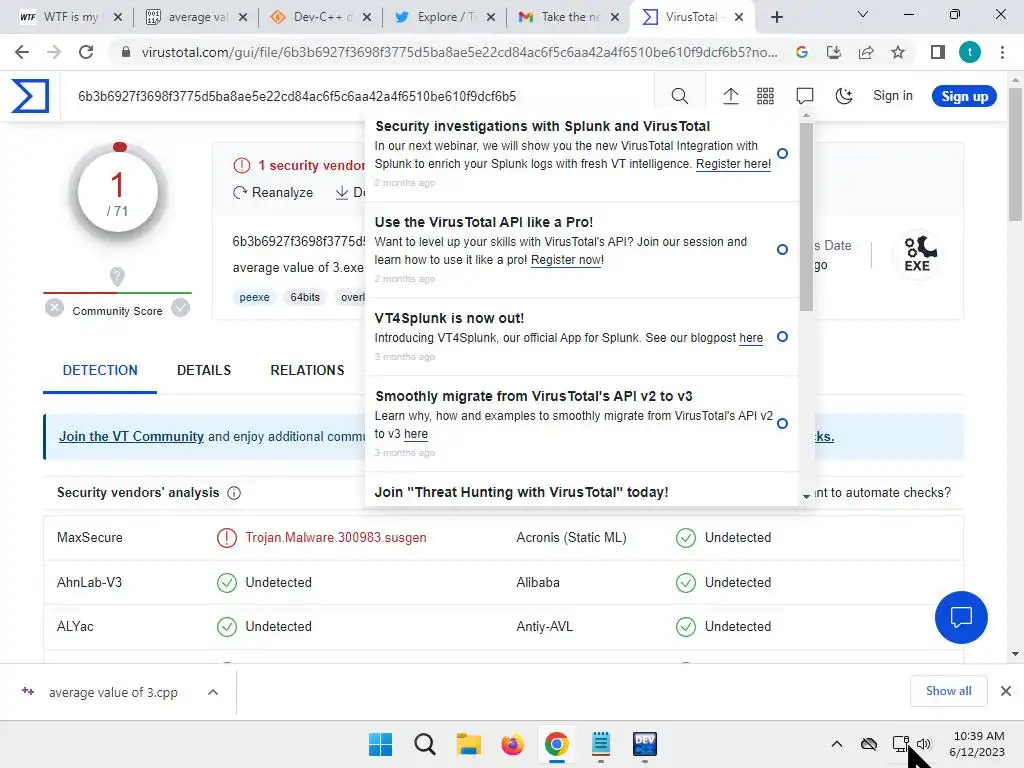The width and height of the screenshot is (1024, 768).
Task: Open the blue chat floating button
Action: (961, 617)
